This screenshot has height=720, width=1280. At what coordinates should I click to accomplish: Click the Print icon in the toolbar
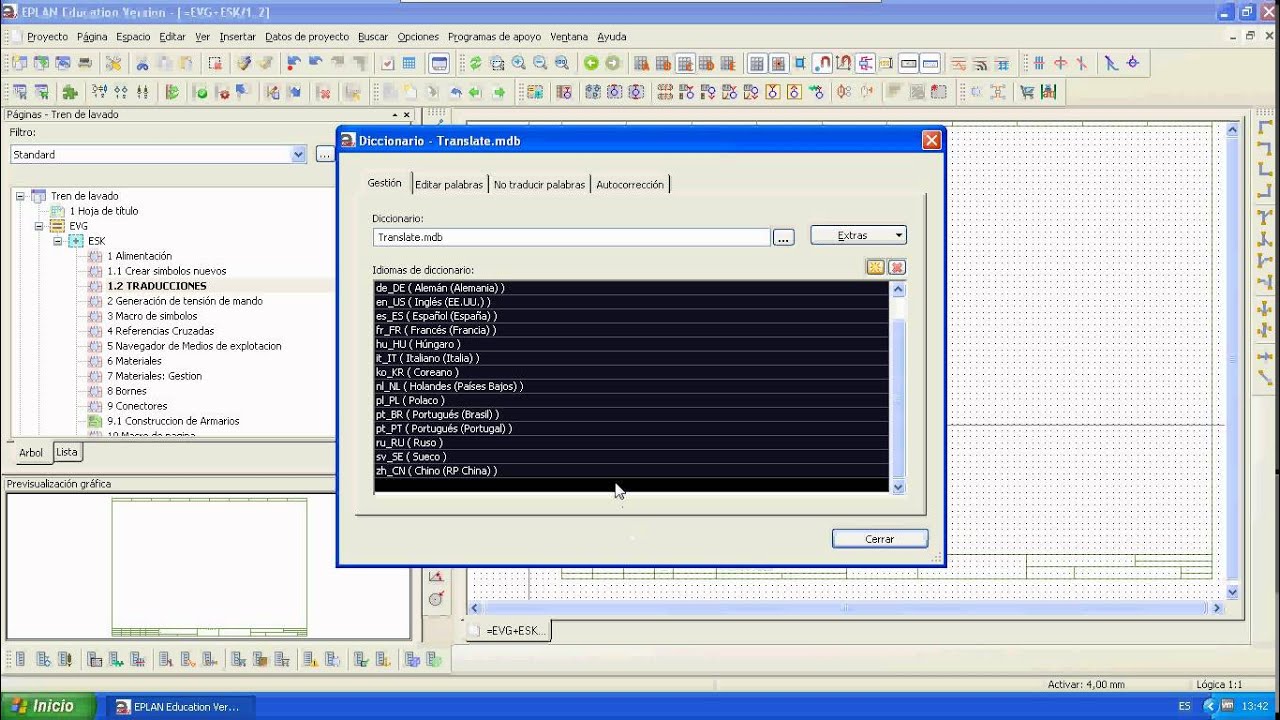(85, 63)
